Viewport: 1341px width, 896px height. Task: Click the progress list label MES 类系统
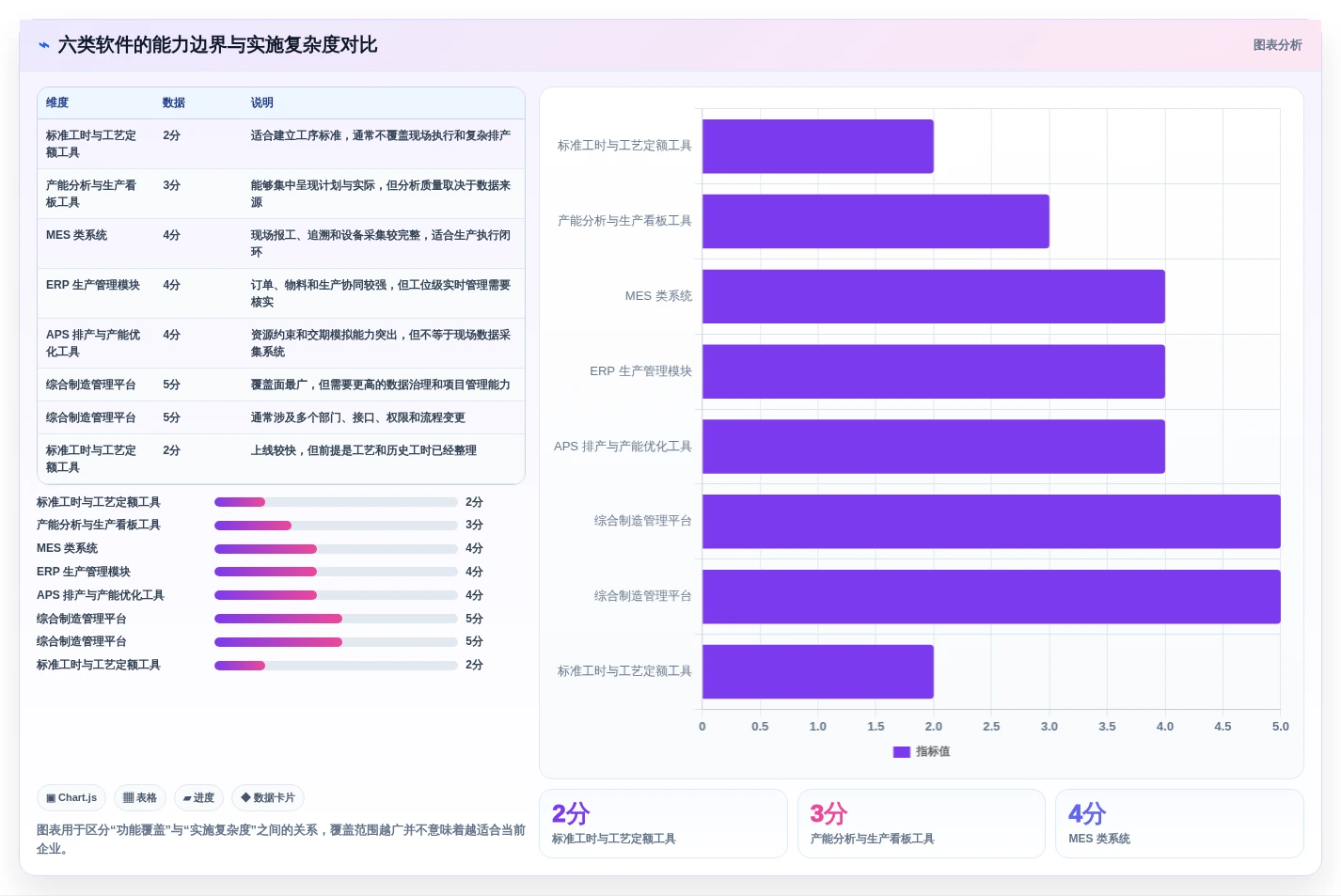[67, 548]
